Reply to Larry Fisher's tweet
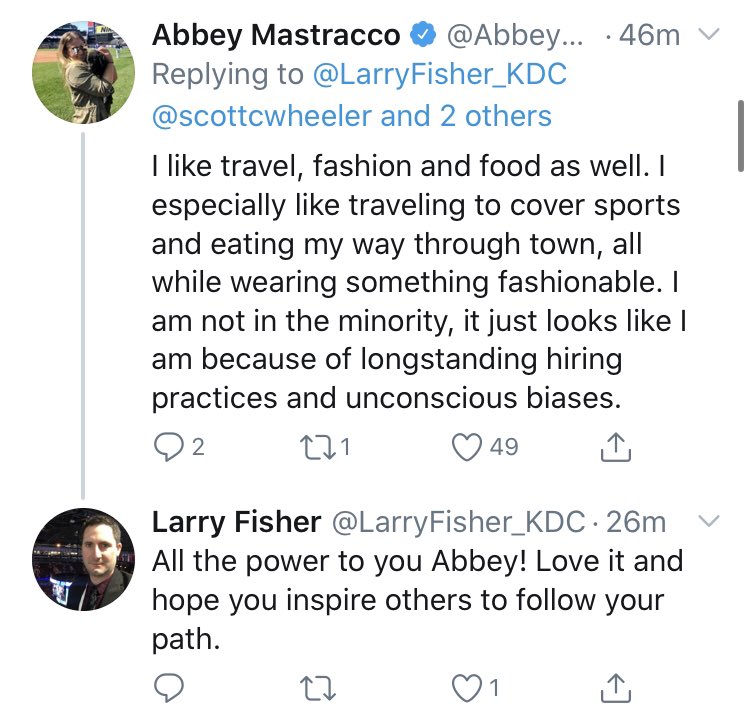The height and width of the screenshot is (721, 750). tap(166, 687)
